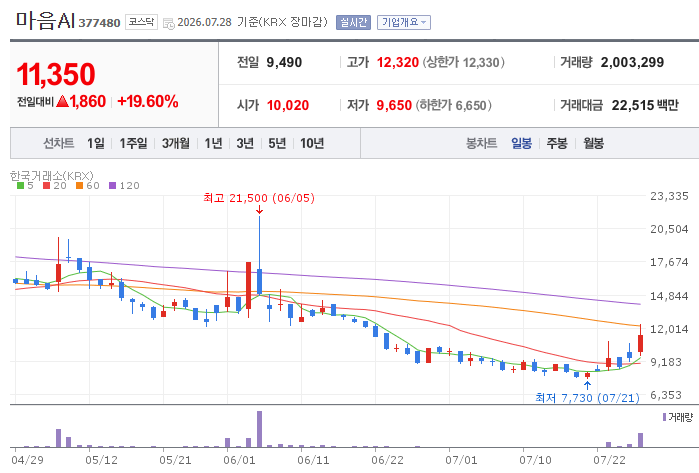Image resolution: width=699 pixels, height=473 pixels.
Task: Click the 최고 21,500 (06/05) high label
Action: 259,198
